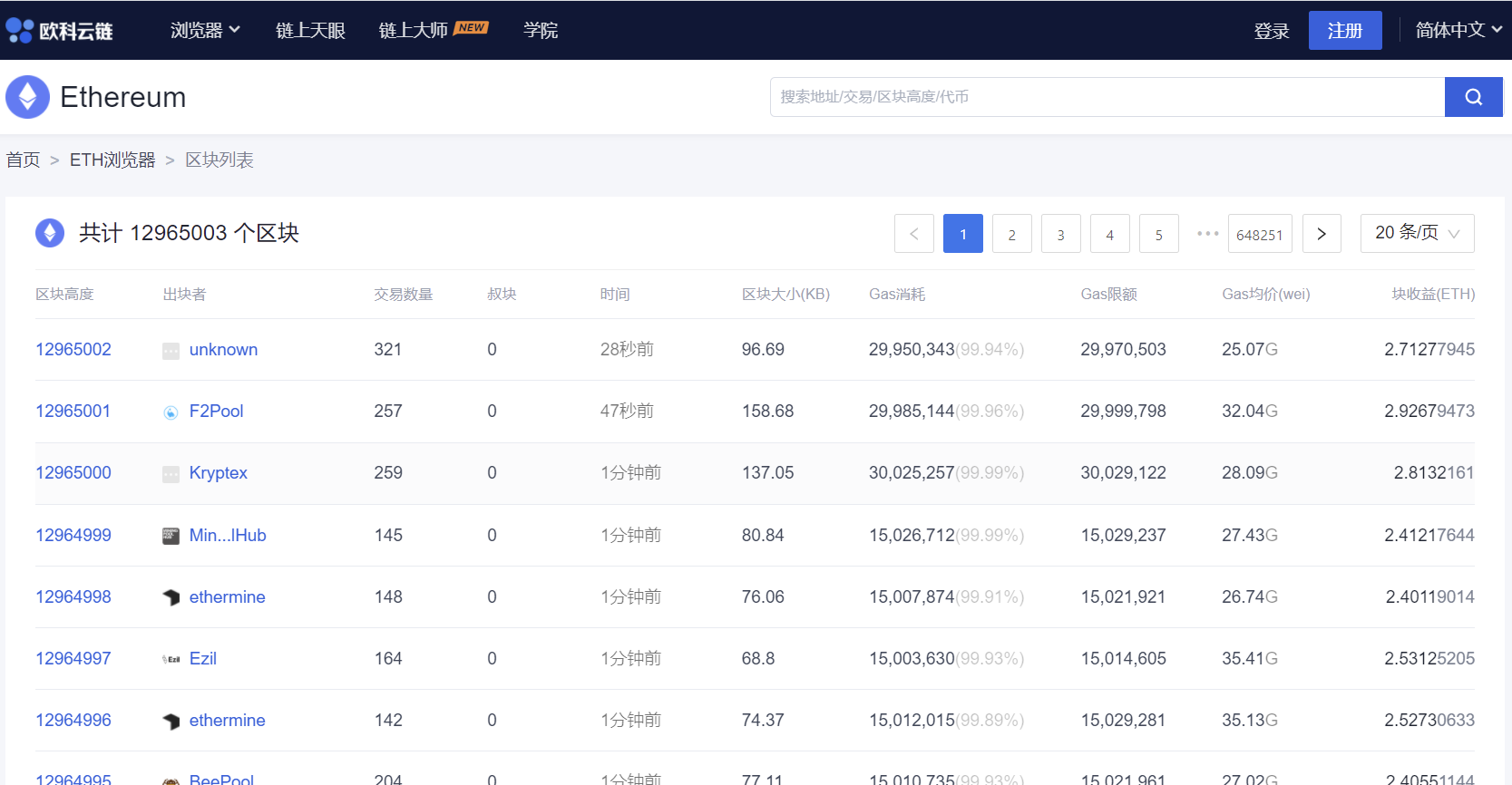
Task: Click the Ezil miner icon
Action: click(x=171, y=659)
